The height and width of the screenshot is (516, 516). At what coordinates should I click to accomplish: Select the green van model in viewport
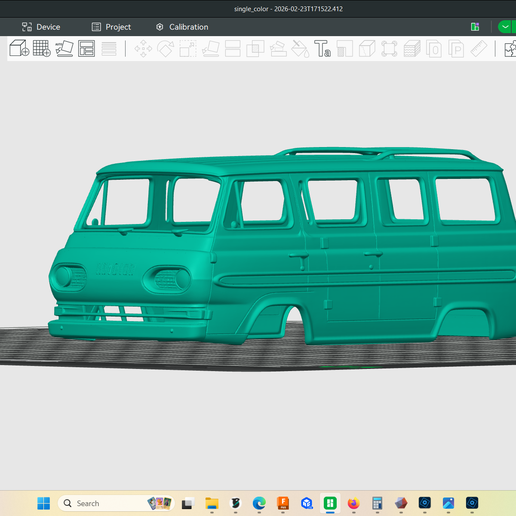tap(283, 247)
